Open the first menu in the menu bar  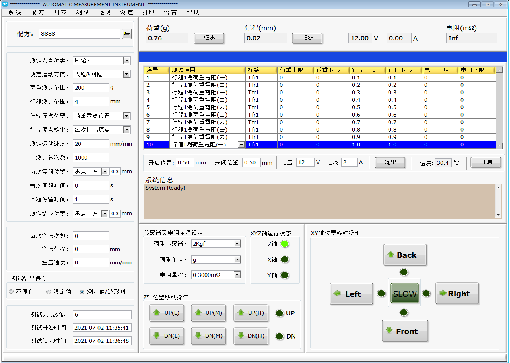coord(15,13)
